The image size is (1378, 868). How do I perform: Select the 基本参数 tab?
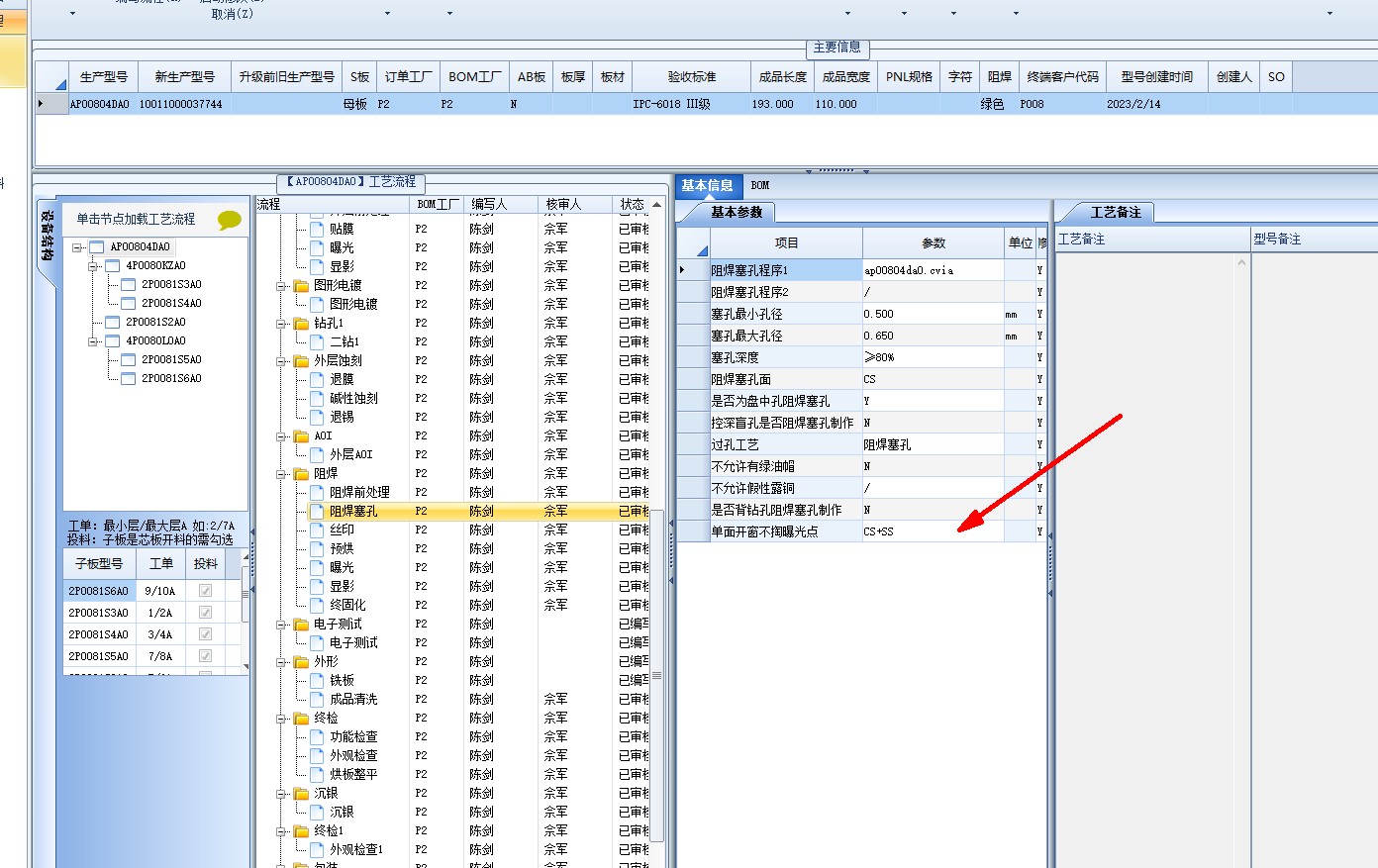coord(737,212)
